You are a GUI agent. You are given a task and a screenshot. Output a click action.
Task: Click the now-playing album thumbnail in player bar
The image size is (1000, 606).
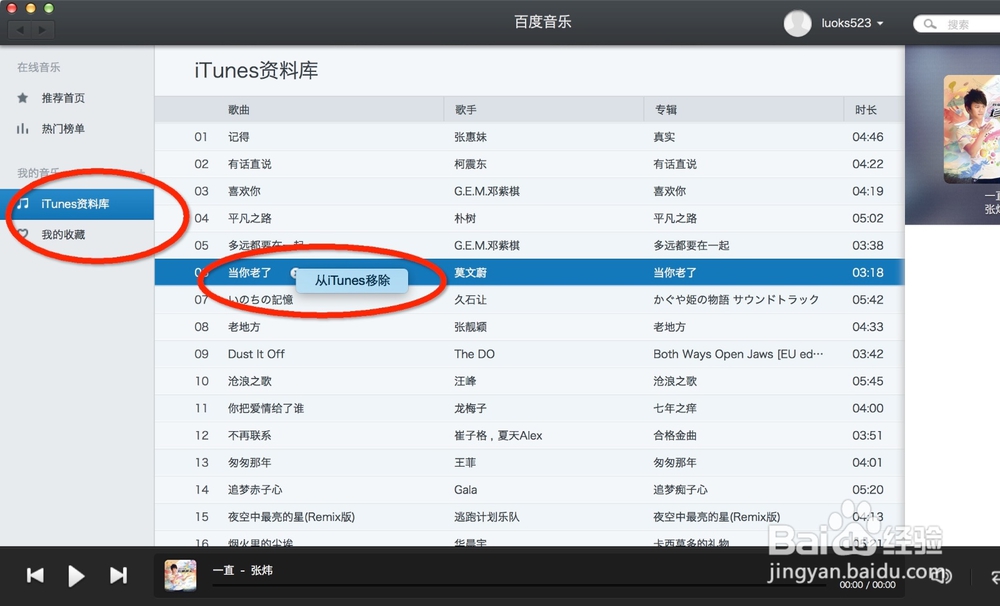click(x=180, y=575)
